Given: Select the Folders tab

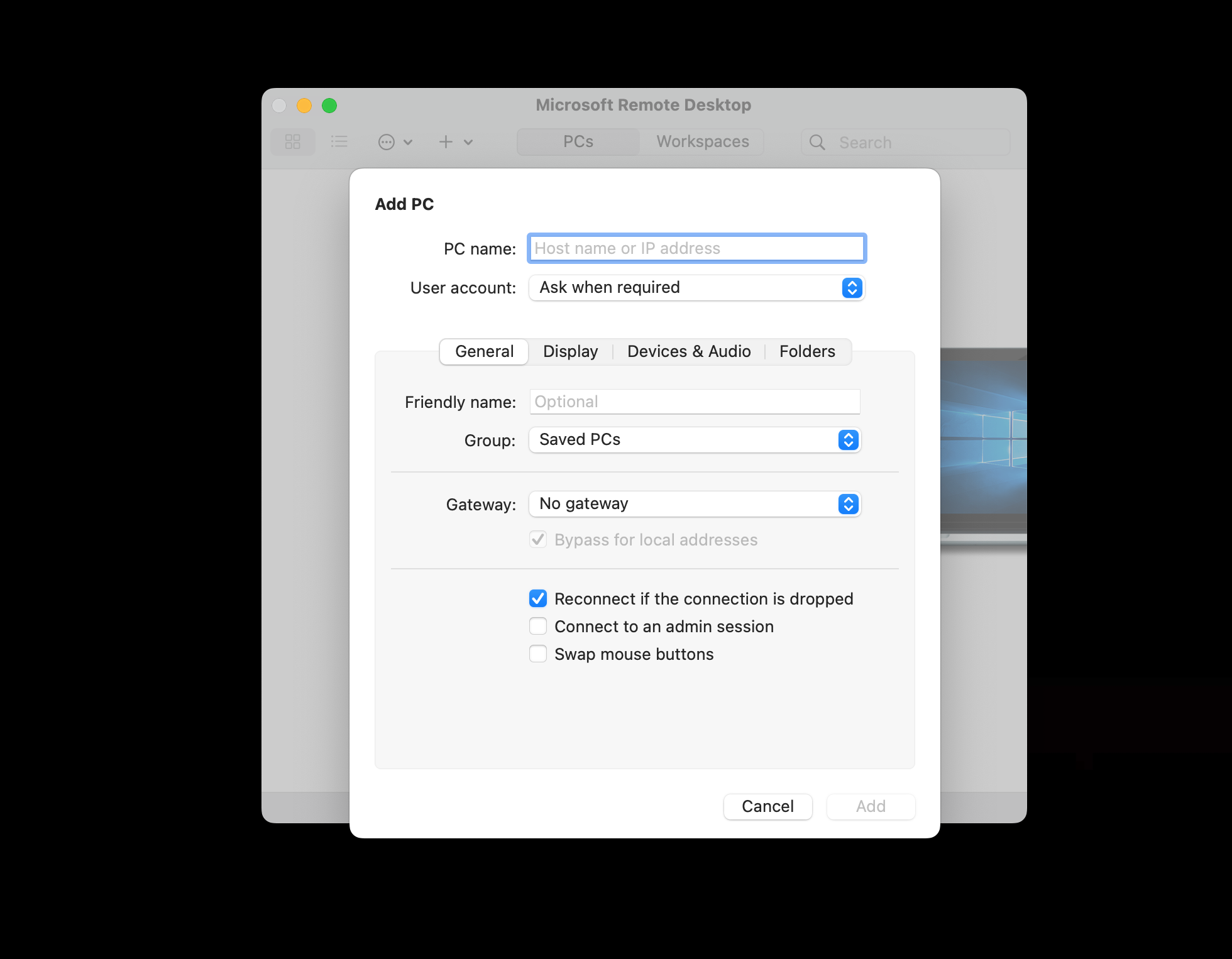Looking at the screenshot, I should pyautogui.click(x=807, y=351).
